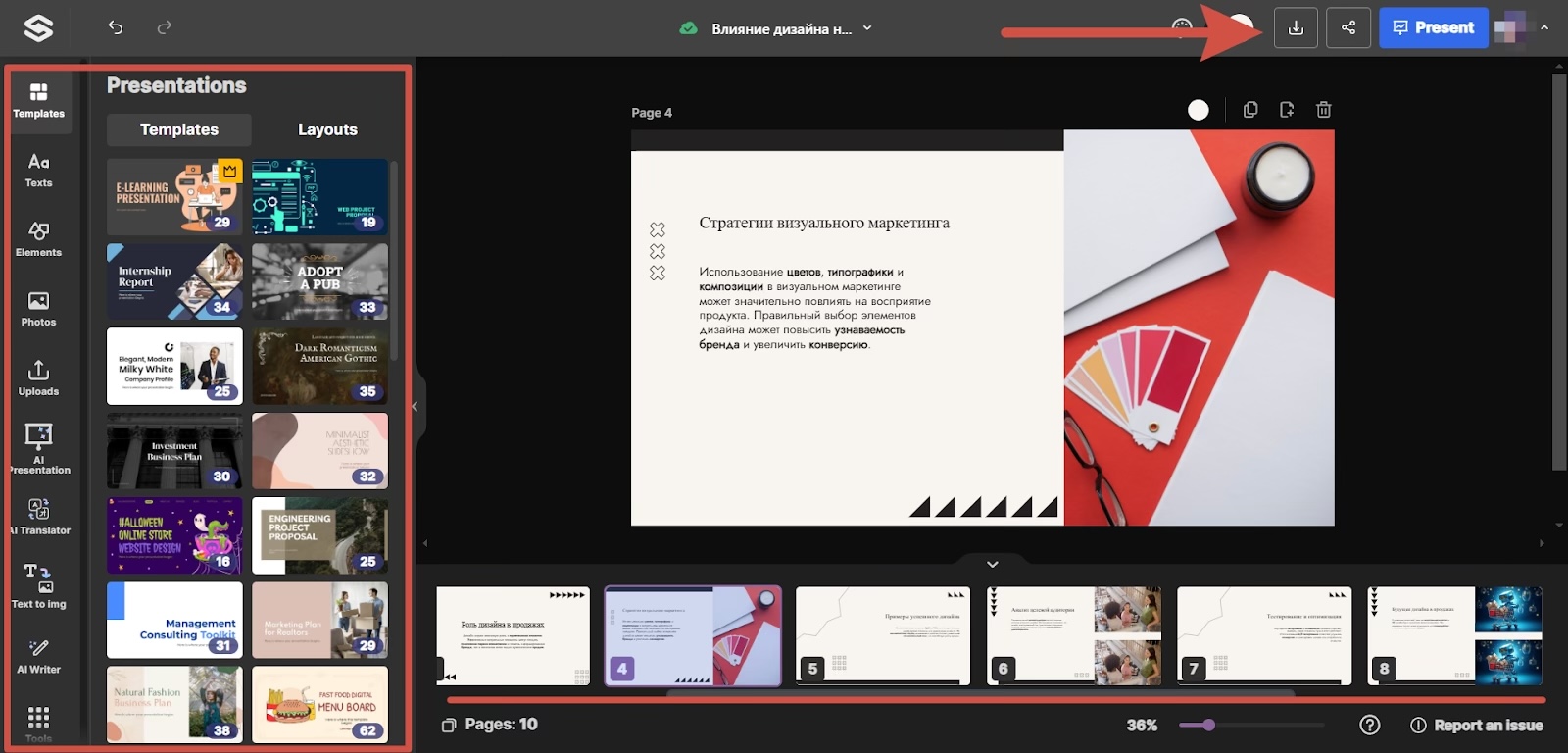Select the page 6 slide thumbnail
Image resolution: width=1568 pixels, height=753 pixels.
point(1074,635)
